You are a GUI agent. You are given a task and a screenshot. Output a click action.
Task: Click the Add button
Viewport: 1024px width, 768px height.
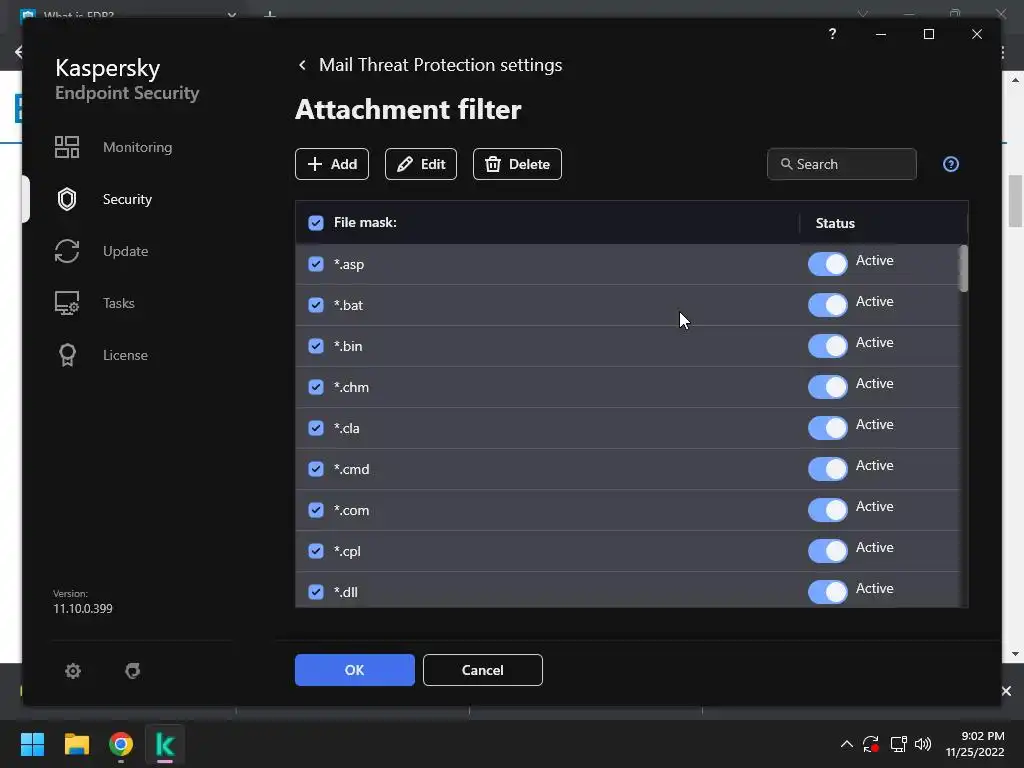pos(332,164)
